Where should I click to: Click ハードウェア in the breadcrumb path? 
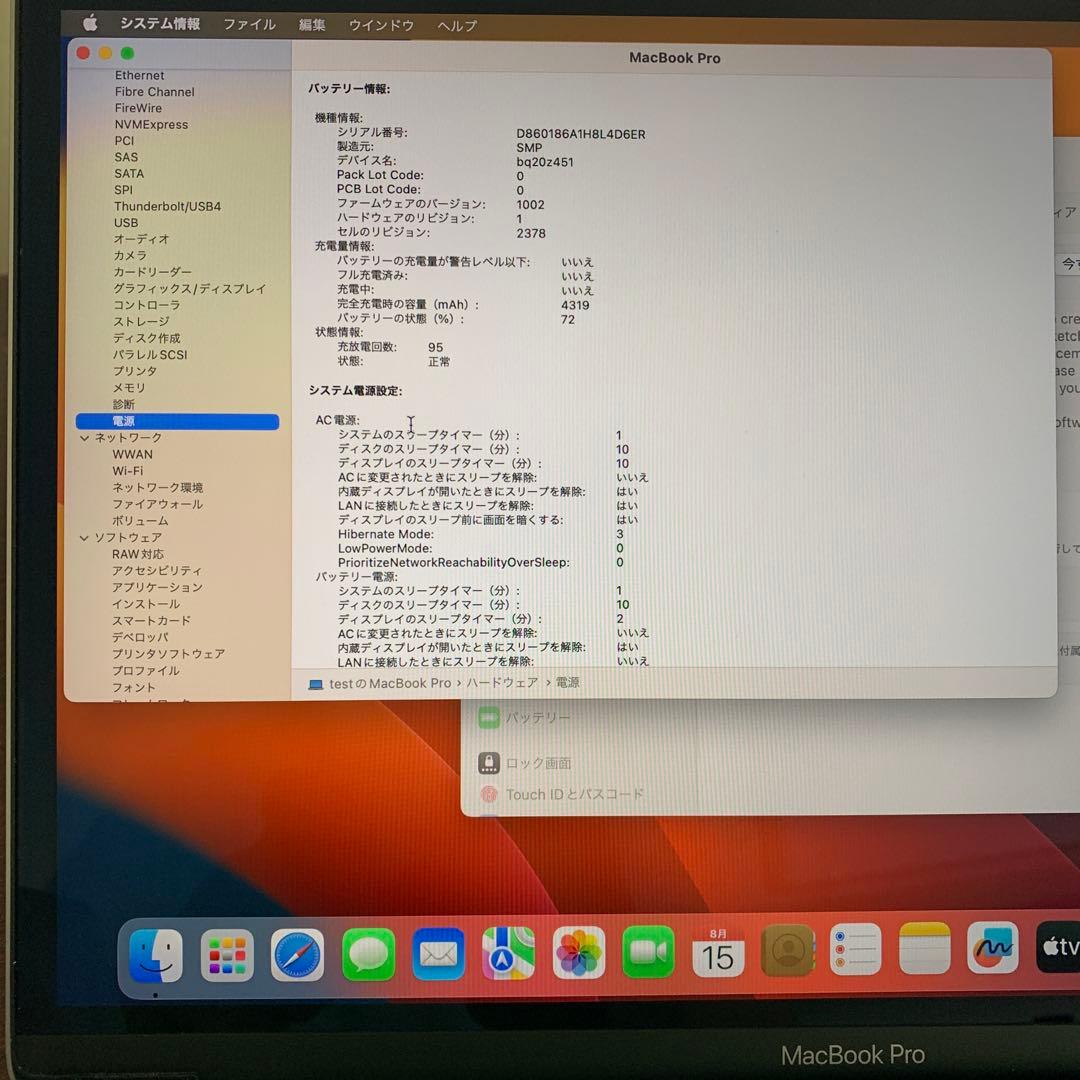(x=503, y=683)
